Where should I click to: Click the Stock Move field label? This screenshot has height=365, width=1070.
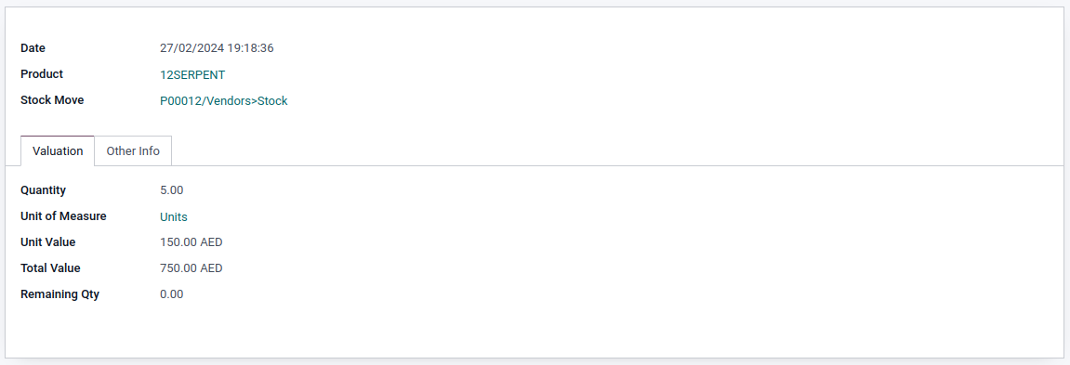click(x=53, y=100)
